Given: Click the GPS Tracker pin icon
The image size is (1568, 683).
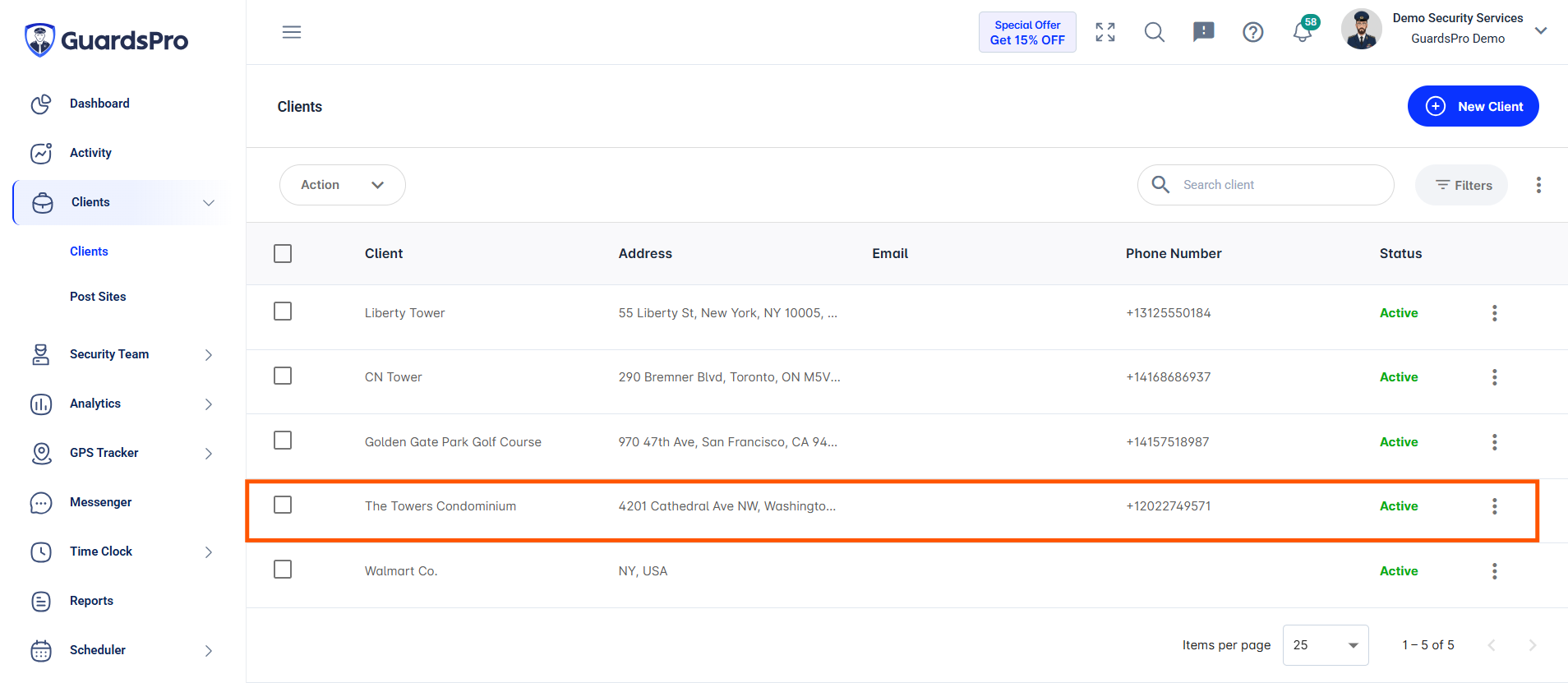Looking at the screenshot, I should (x=41, y=453).
